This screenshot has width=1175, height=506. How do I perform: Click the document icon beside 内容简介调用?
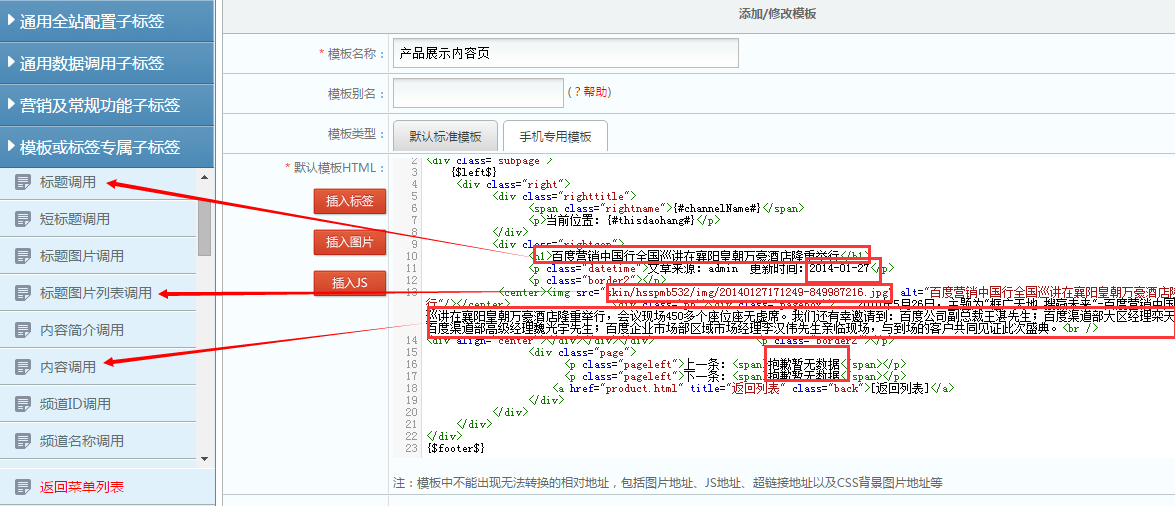[x=22, y=330]
